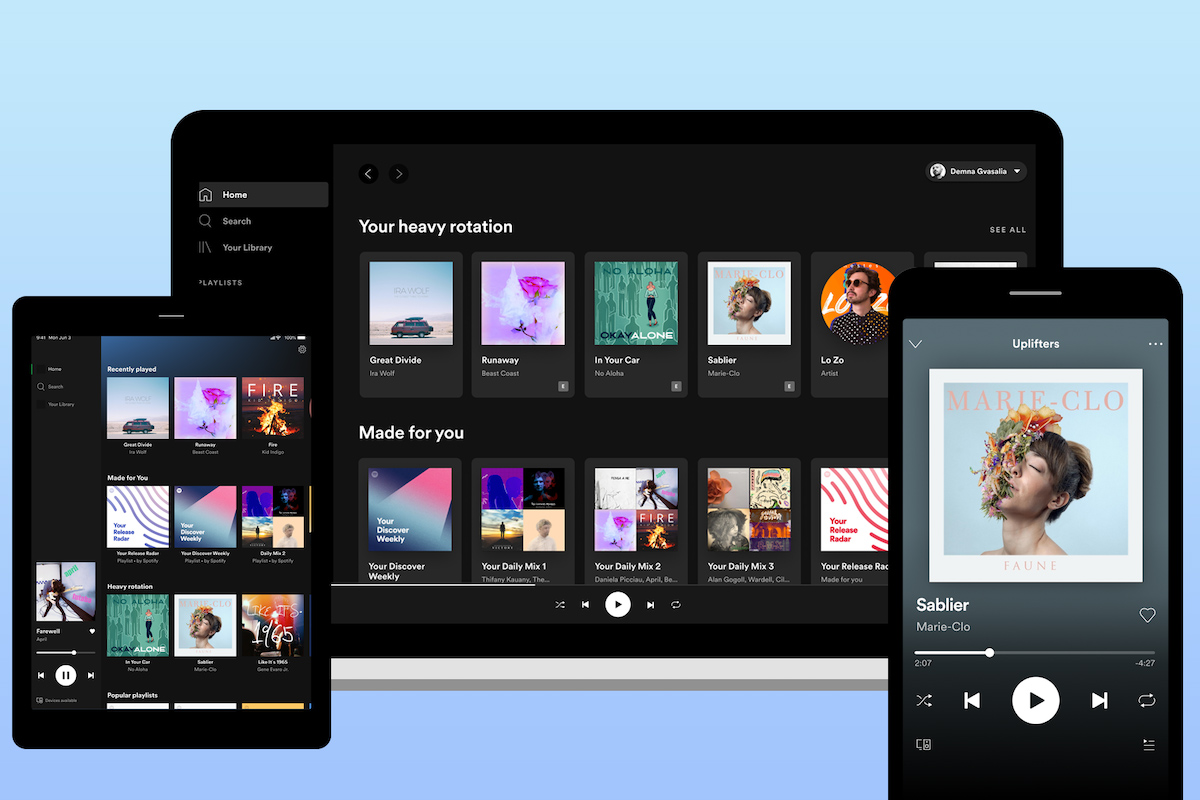Screen dimensions: 1200x800
Task: Click the Farewell album art on tablet
Action: point(66,591)
